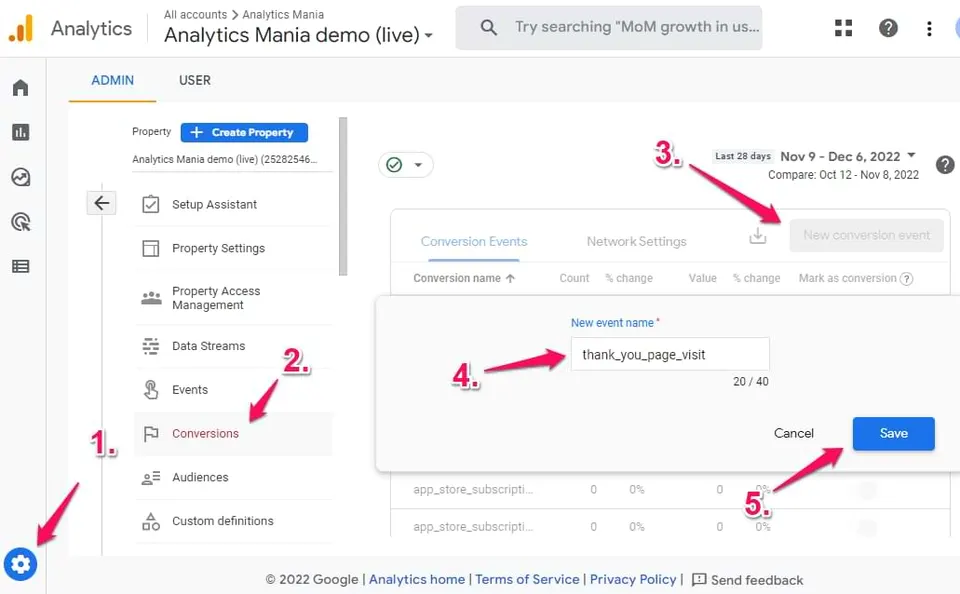Open Admin gear icon at bottom left
960x594 pixels.
[x=20, y=564]
